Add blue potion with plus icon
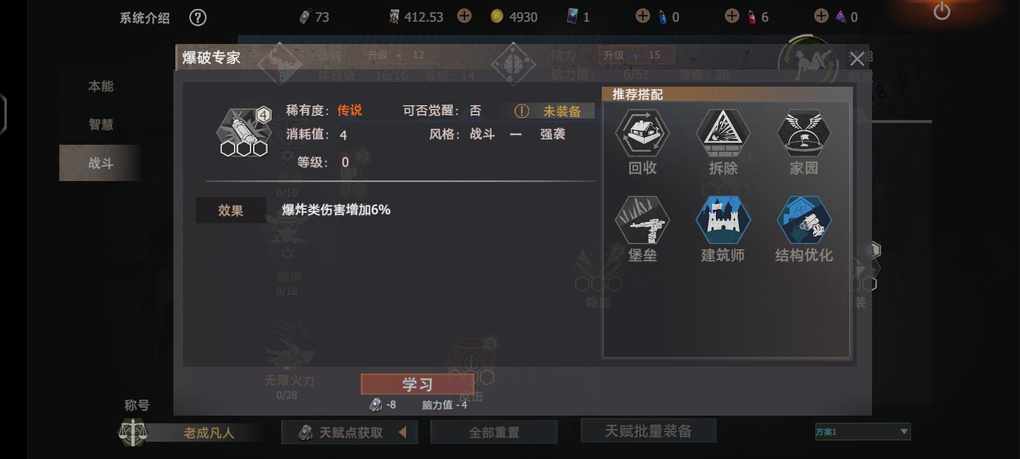 click(x=643, y=16)
